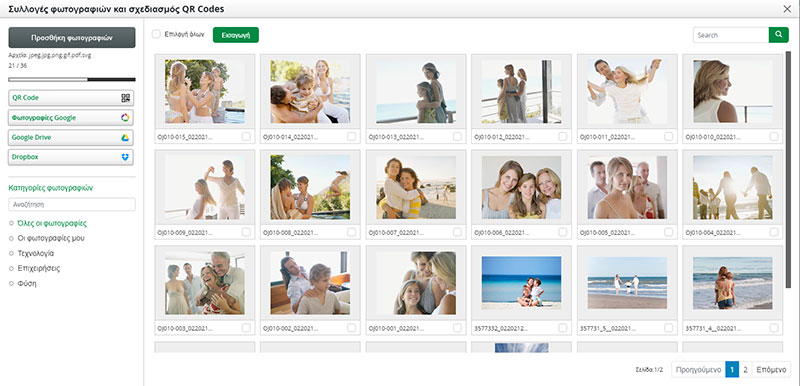Click the Κατηγορίες φωτογραφιών heading
Screen dimensions: 800x386
[x=51, y=188]
